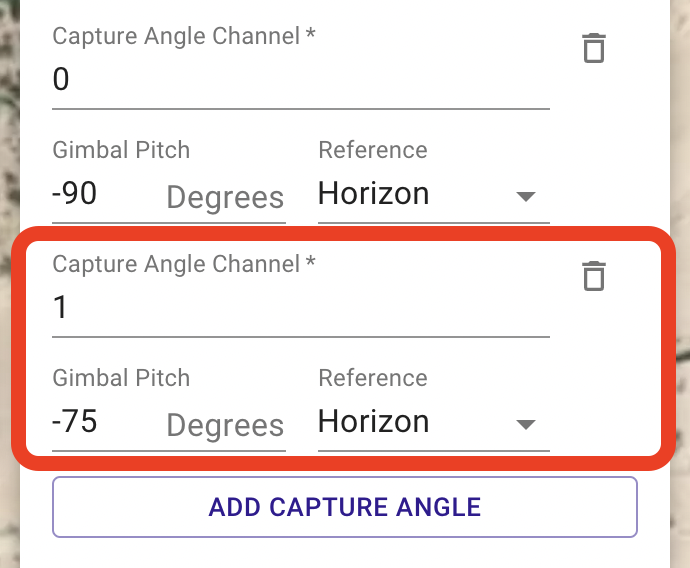Screen dimensions: 690x568
Task: Click the first Capture Angle Channel label
Action: point(184,36)
